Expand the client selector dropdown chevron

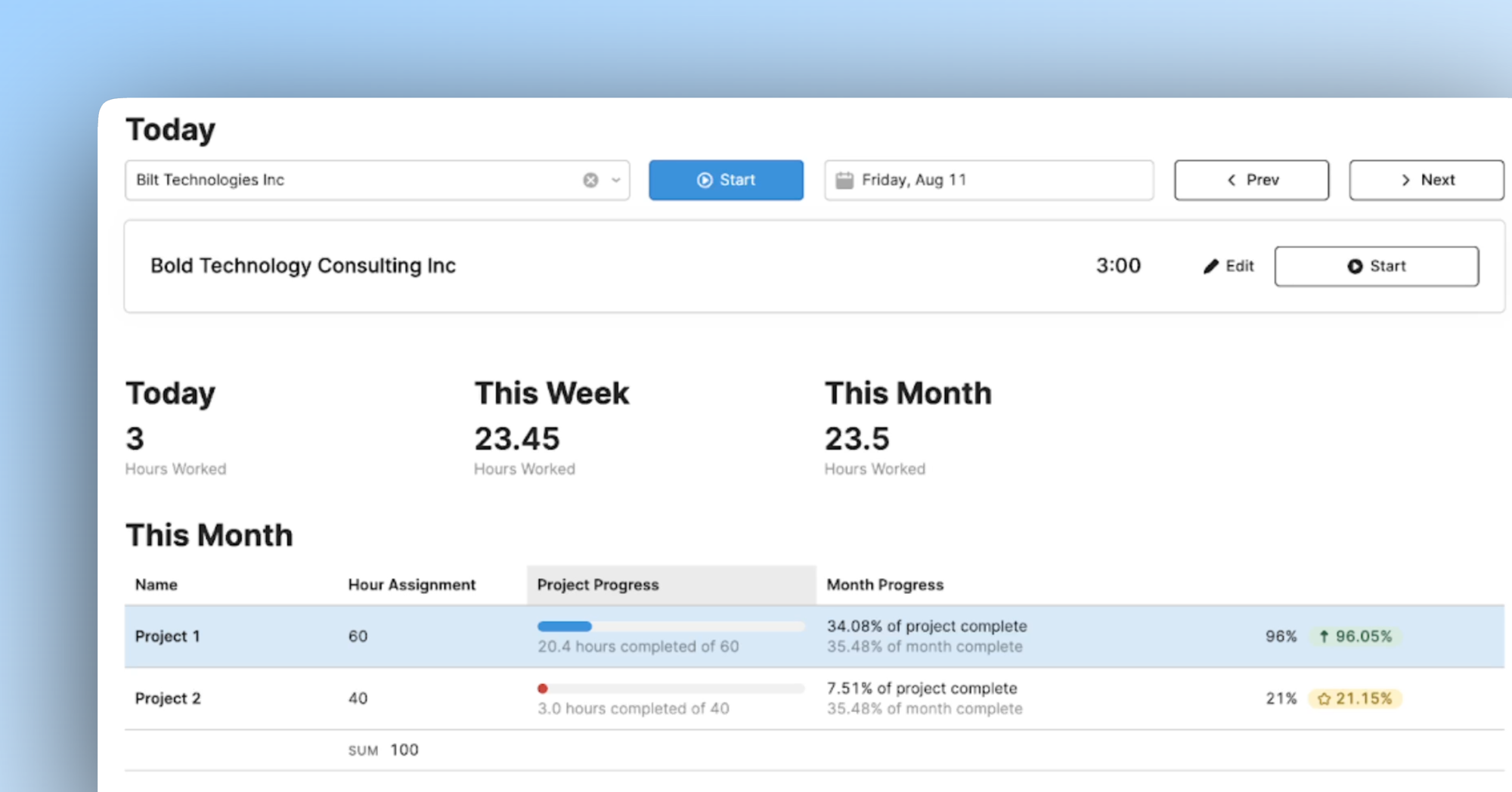click(x=615, y=180)
